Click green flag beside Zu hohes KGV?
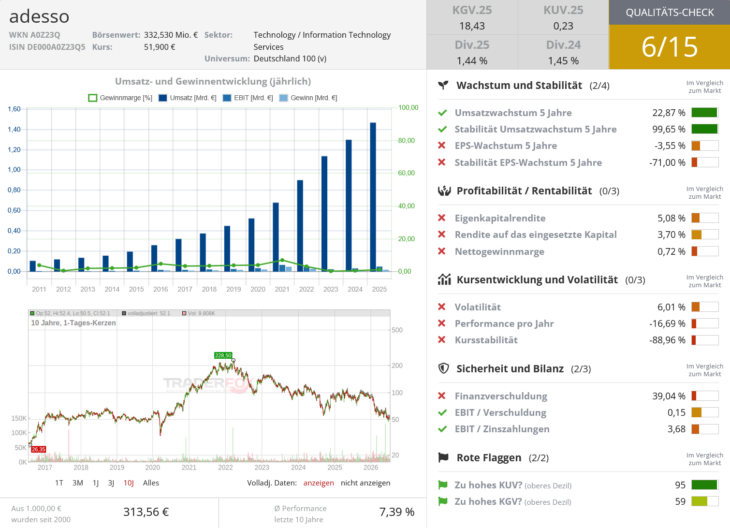 [443, 501]
